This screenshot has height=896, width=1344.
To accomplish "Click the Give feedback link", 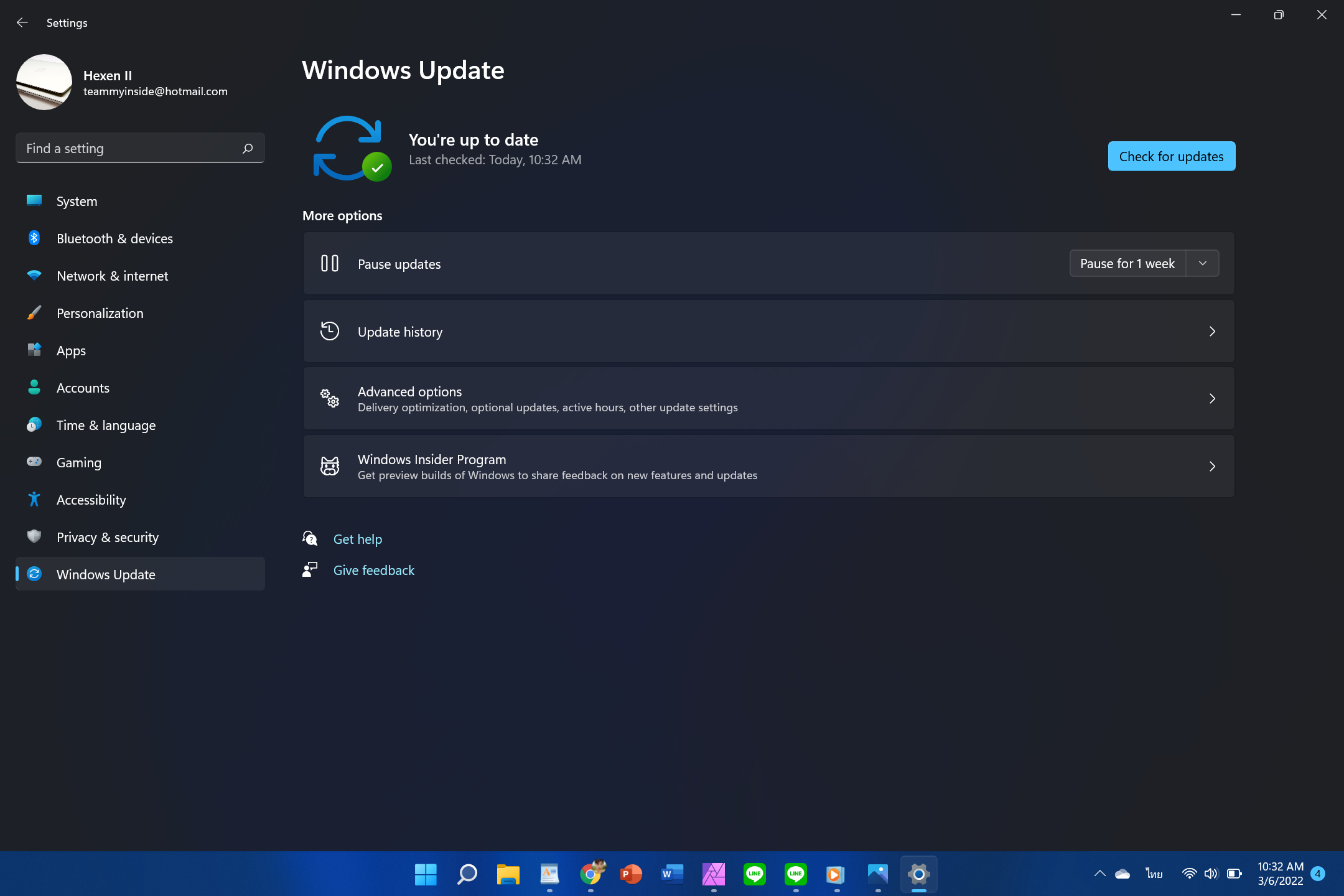I will pyautogui.click(x=374, y=570).
